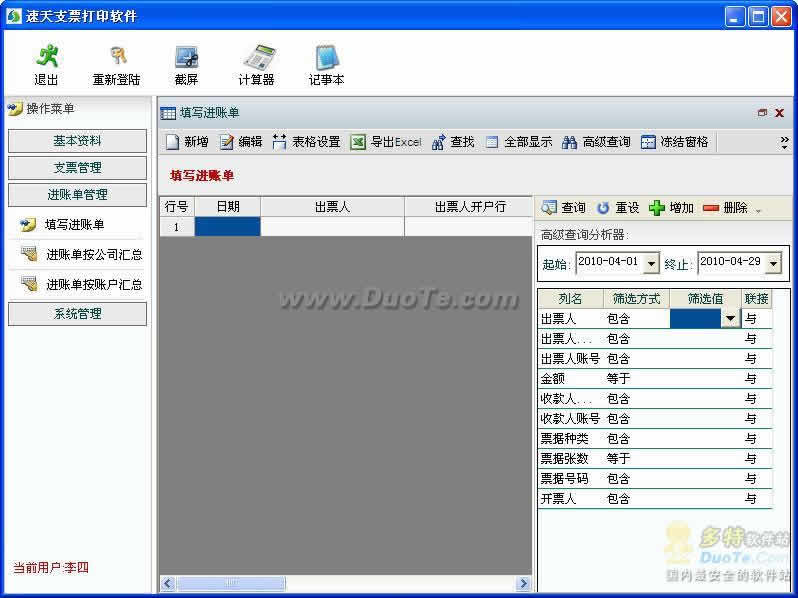Open the 记事本 notepad icon
Screen dimensions: 798x598
[x=326, y=65]
